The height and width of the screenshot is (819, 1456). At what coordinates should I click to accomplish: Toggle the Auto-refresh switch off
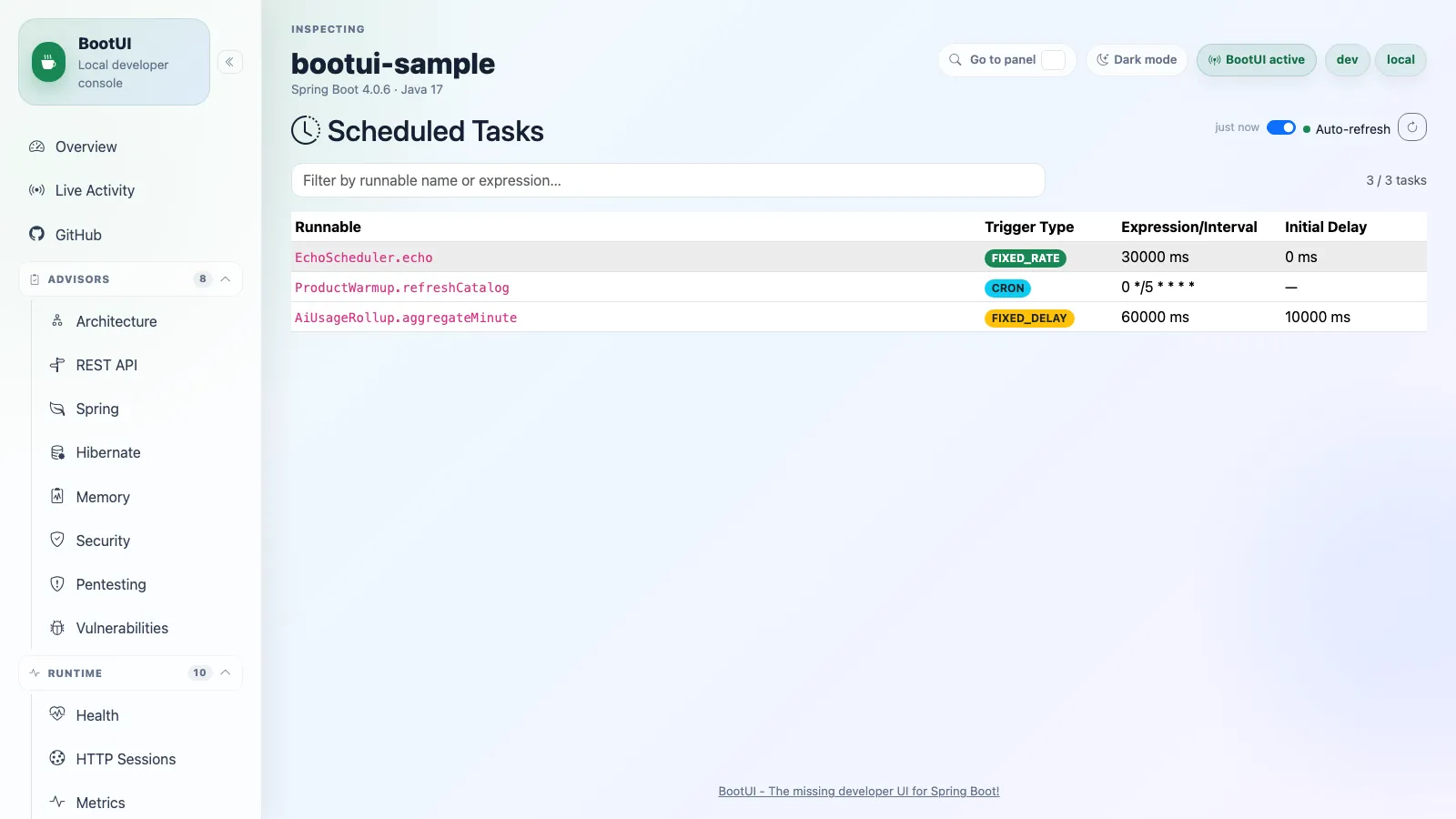pos(1281,127)
